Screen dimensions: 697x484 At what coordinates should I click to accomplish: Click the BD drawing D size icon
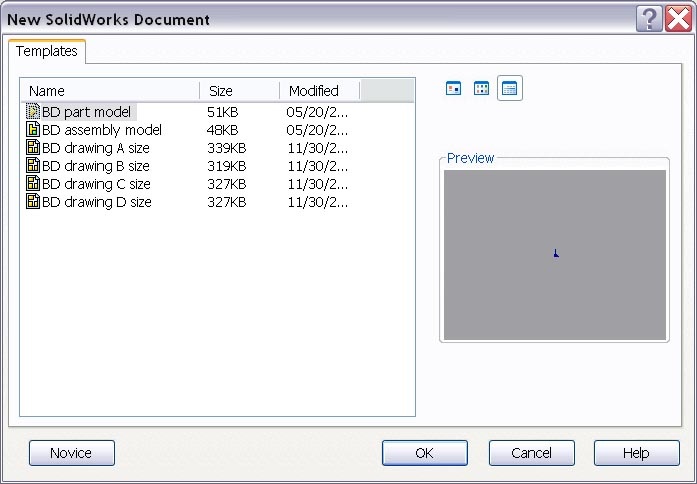click(x=33, y=202)
